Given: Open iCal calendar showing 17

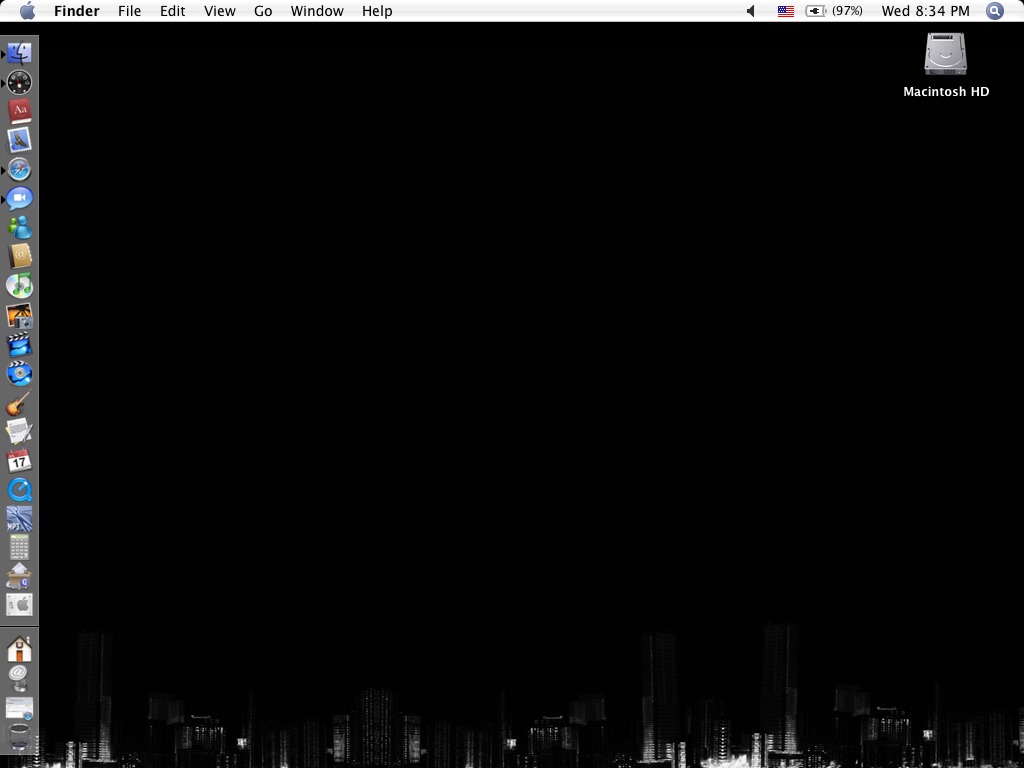Looking at the screenshot, I should [x=20, y=460].
